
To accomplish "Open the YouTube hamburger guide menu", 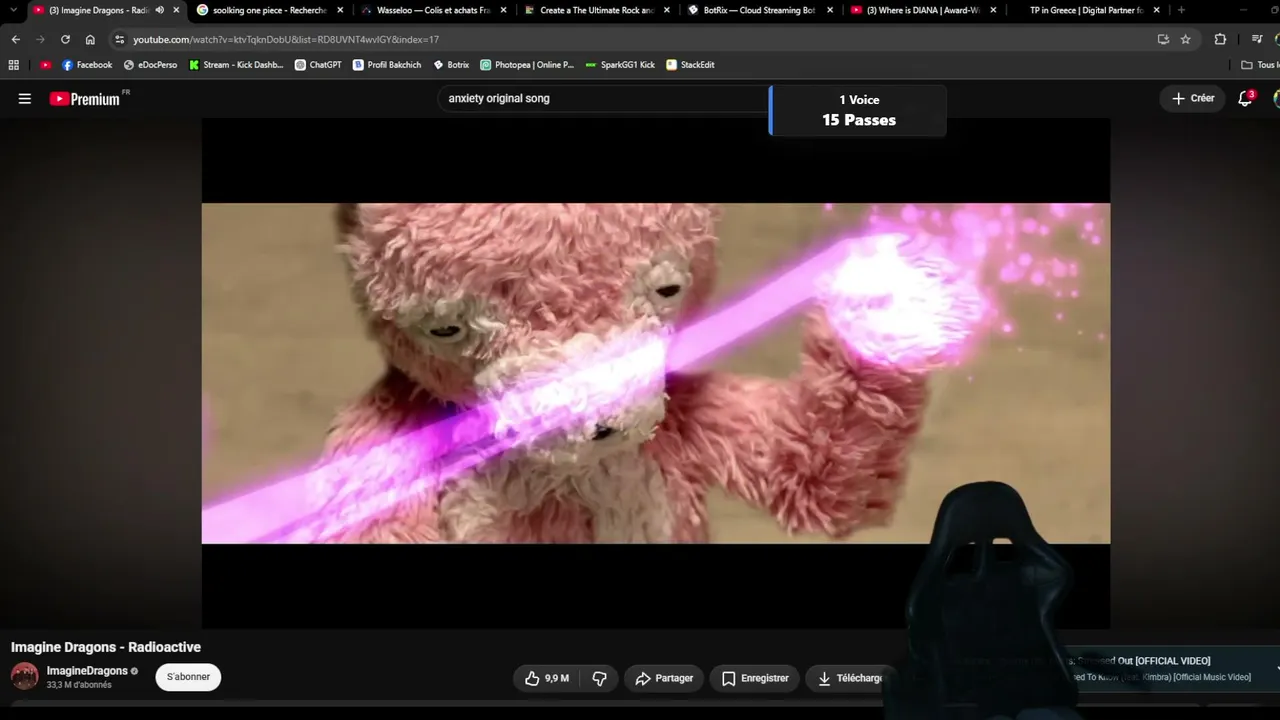I will (x=25, y=99).
